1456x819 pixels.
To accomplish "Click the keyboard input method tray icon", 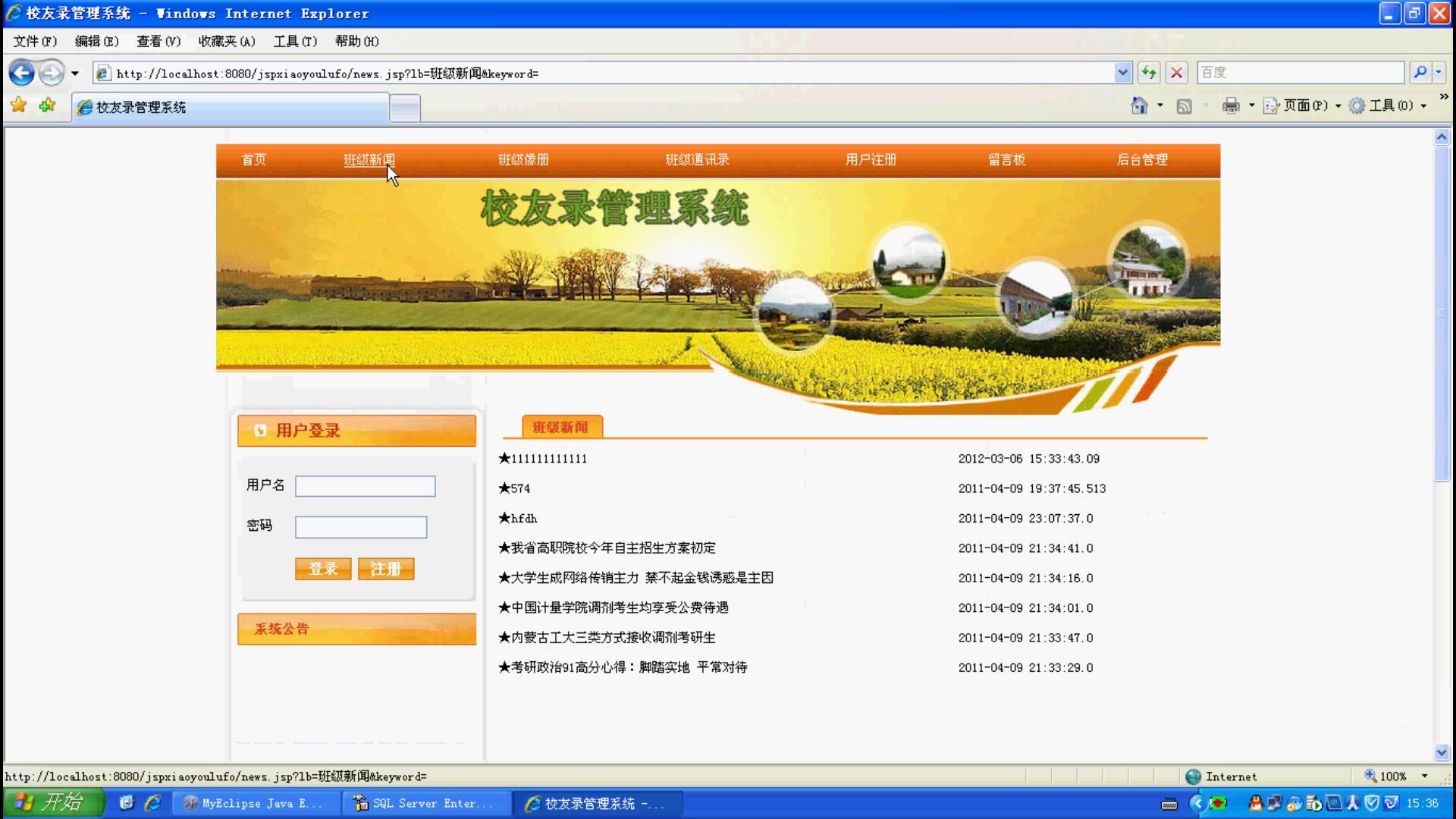I will 1169,804.
